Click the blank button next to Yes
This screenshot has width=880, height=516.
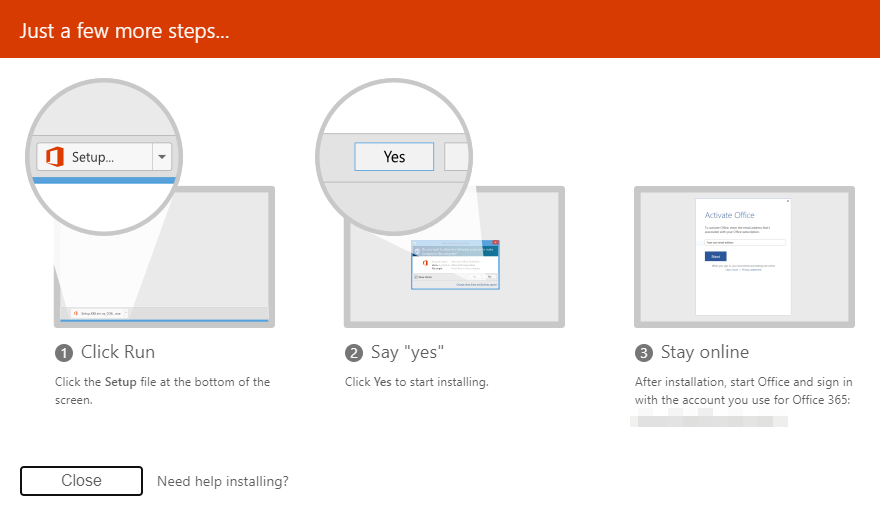point(456,157)
